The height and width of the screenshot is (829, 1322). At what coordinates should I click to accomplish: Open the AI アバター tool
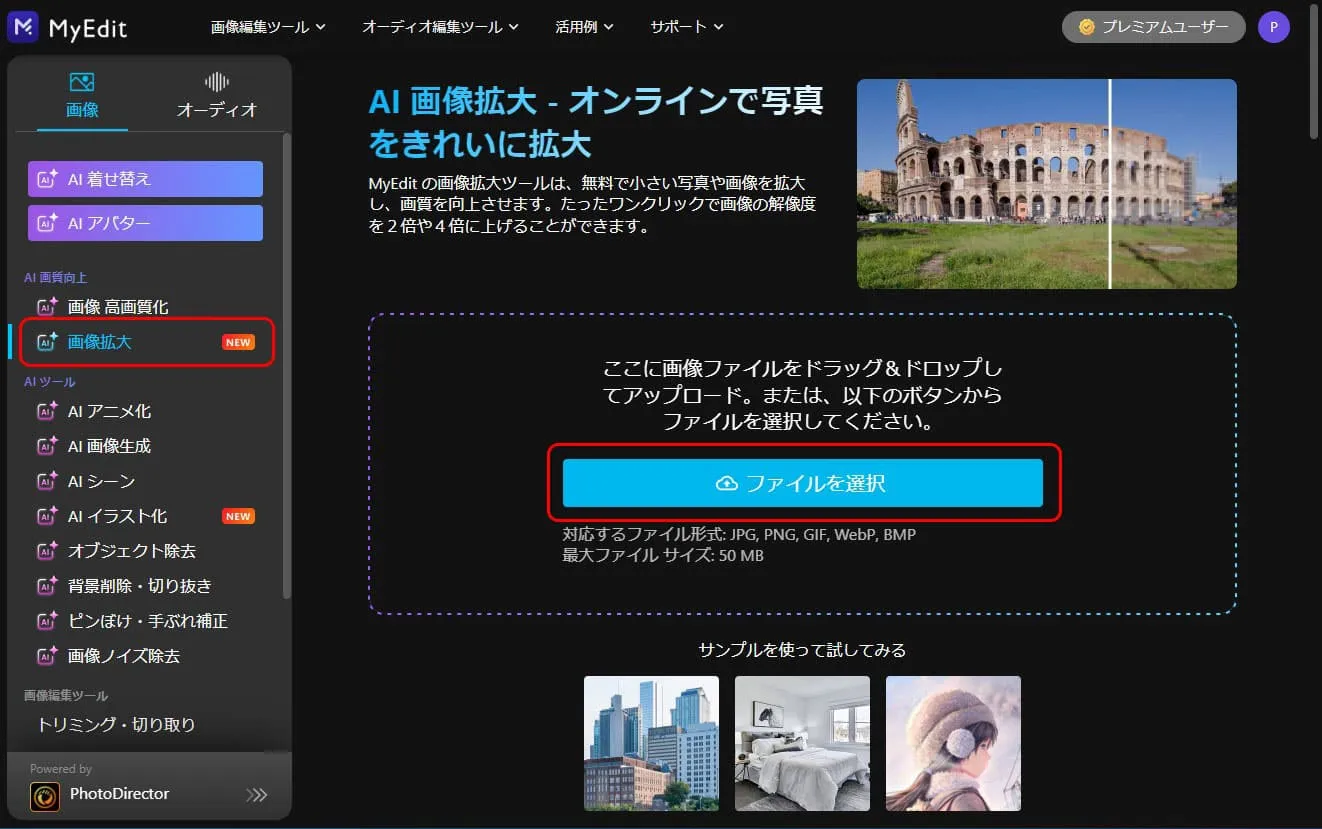click(145, 223)
